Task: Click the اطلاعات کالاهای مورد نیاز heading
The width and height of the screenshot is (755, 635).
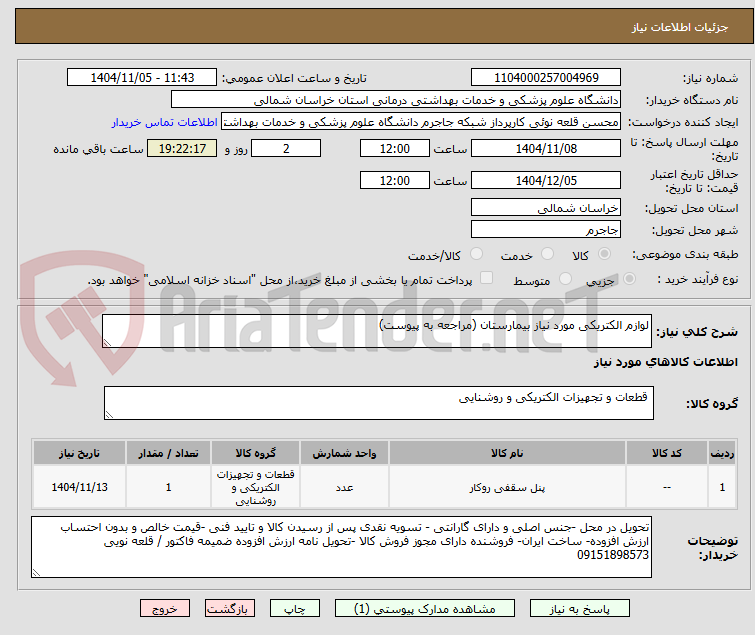Action: [665, 362]
